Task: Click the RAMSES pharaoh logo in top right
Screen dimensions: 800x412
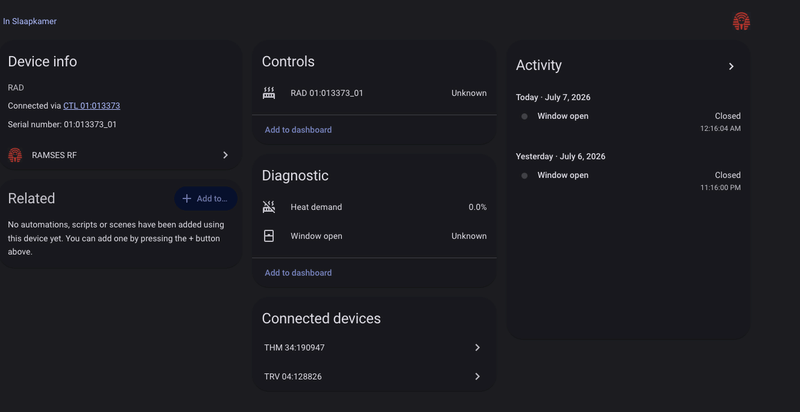Action: pos(741,21)
